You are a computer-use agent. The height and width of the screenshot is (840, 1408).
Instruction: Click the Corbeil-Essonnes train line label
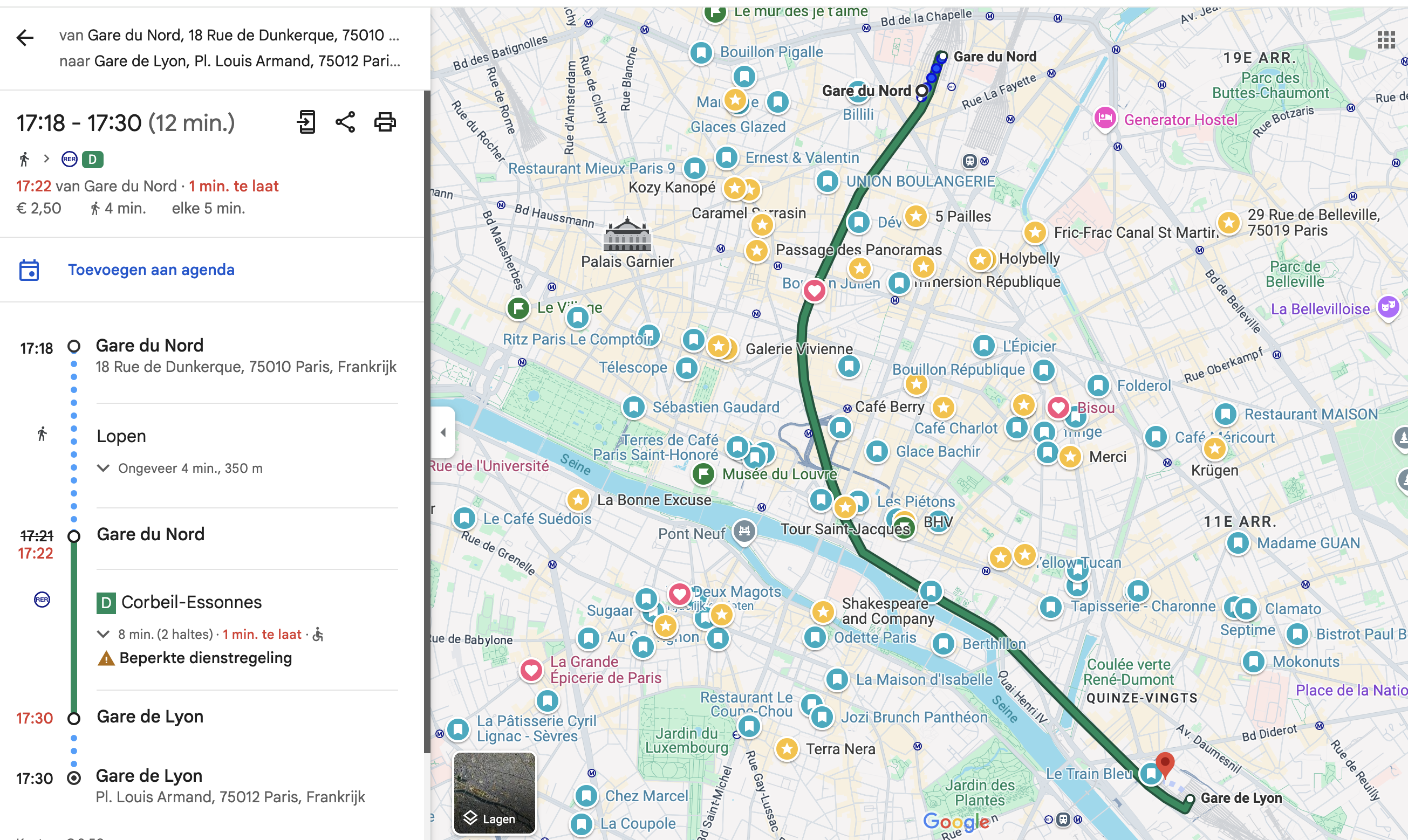pos(192,602)
